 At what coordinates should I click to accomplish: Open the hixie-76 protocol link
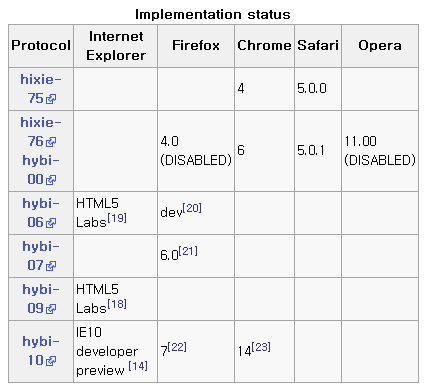pyautogui.click(x=41, y=132)
